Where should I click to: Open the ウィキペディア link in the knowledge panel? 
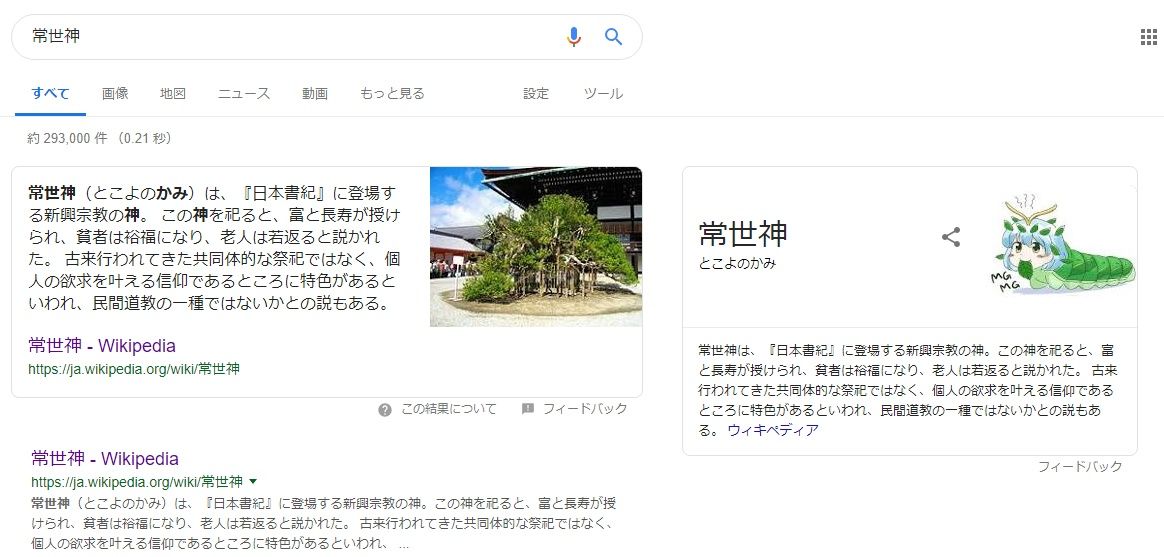click(773, 430)
